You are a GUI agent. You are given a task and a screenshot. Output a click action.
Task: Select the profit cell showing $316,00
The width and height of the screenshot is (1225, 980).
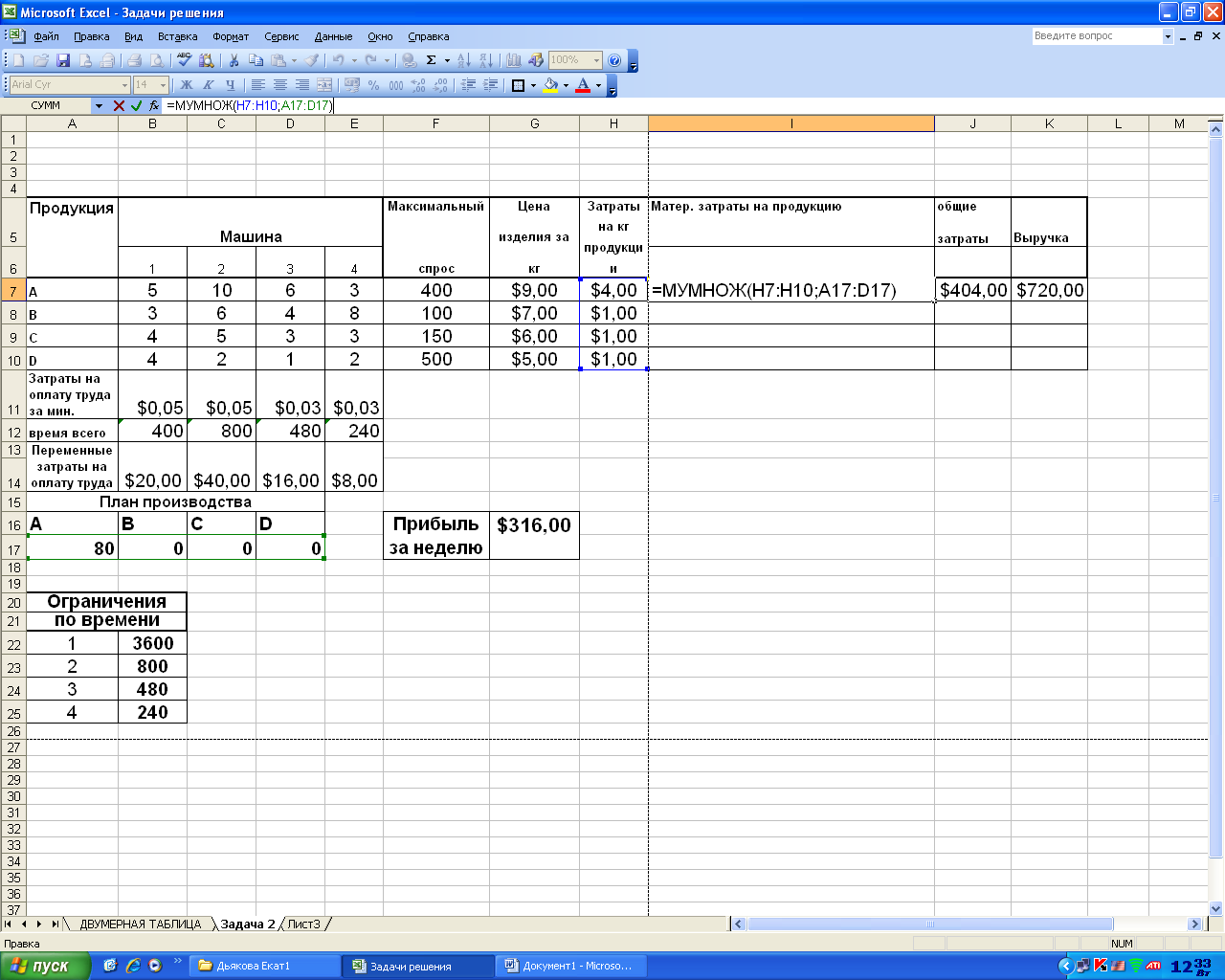click(x=534, y=524)
